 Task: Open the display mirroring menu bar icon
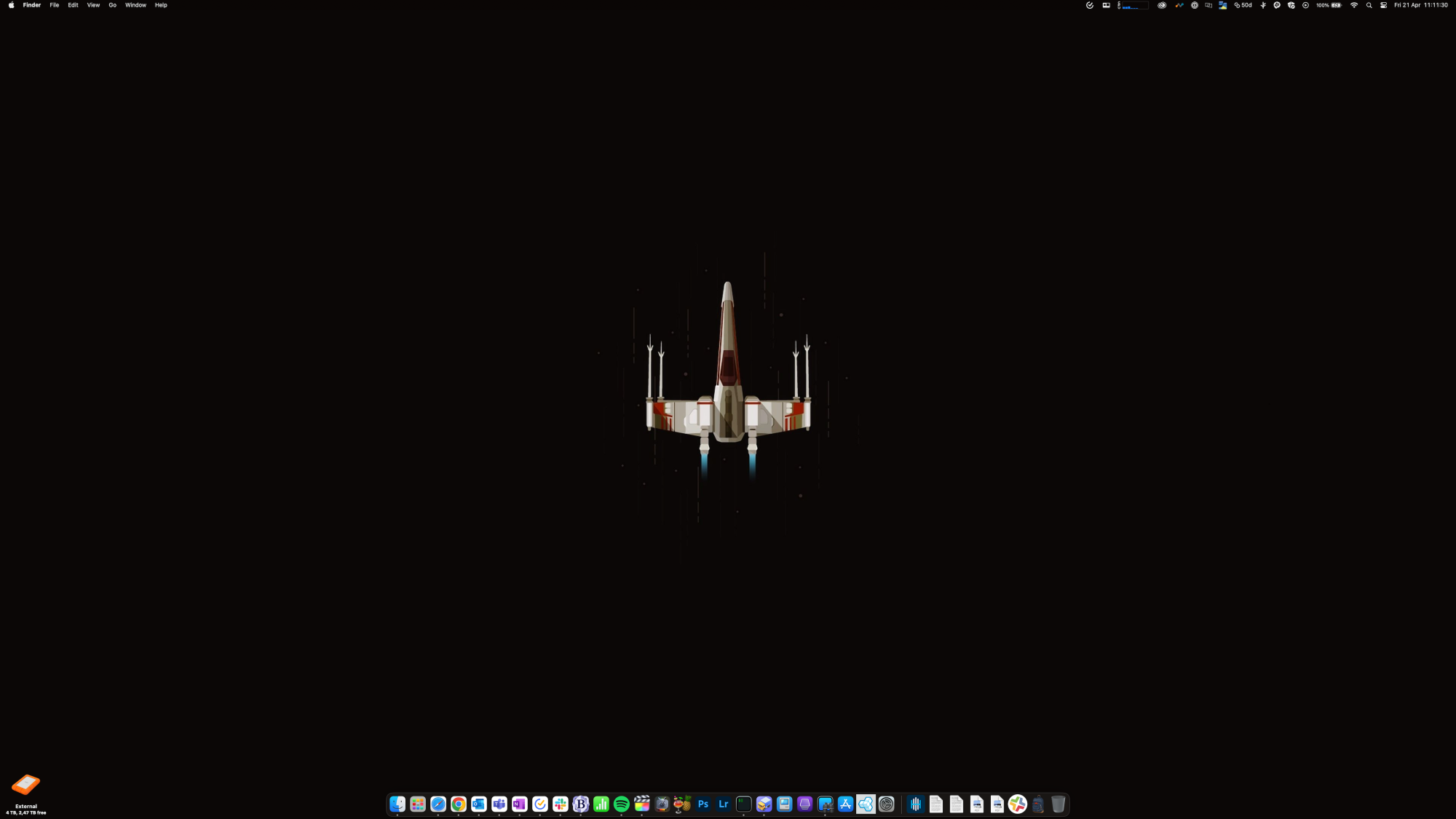click(1208, 5)
